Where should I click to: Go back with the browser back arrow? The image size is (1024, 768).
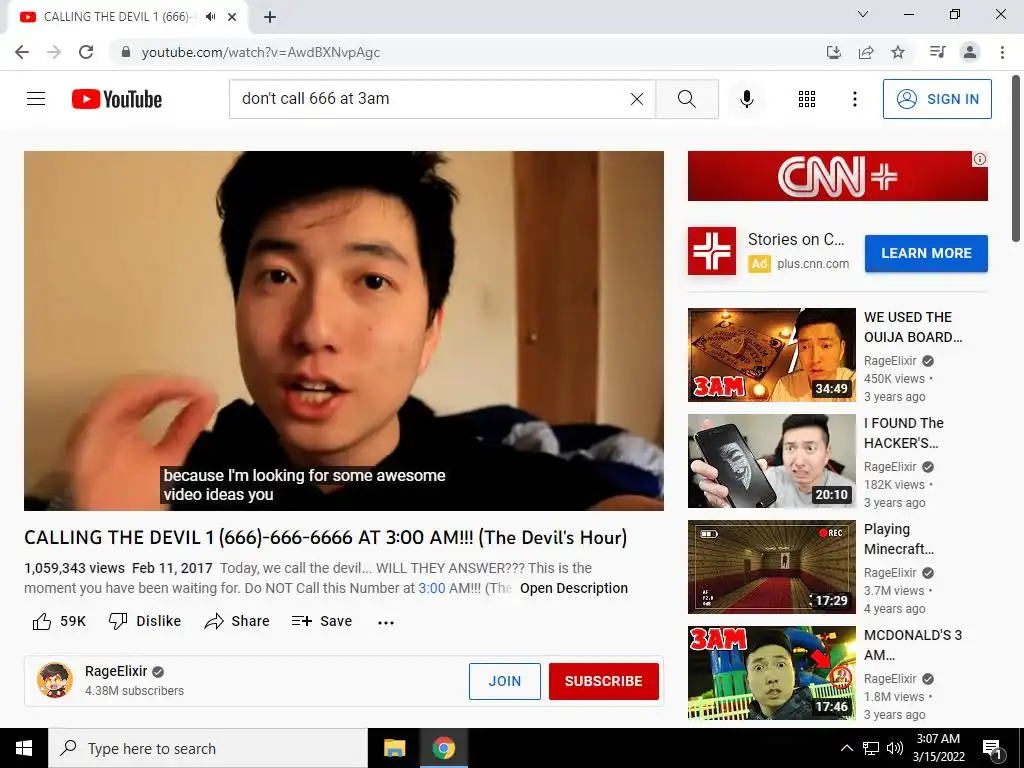(22, 52)
